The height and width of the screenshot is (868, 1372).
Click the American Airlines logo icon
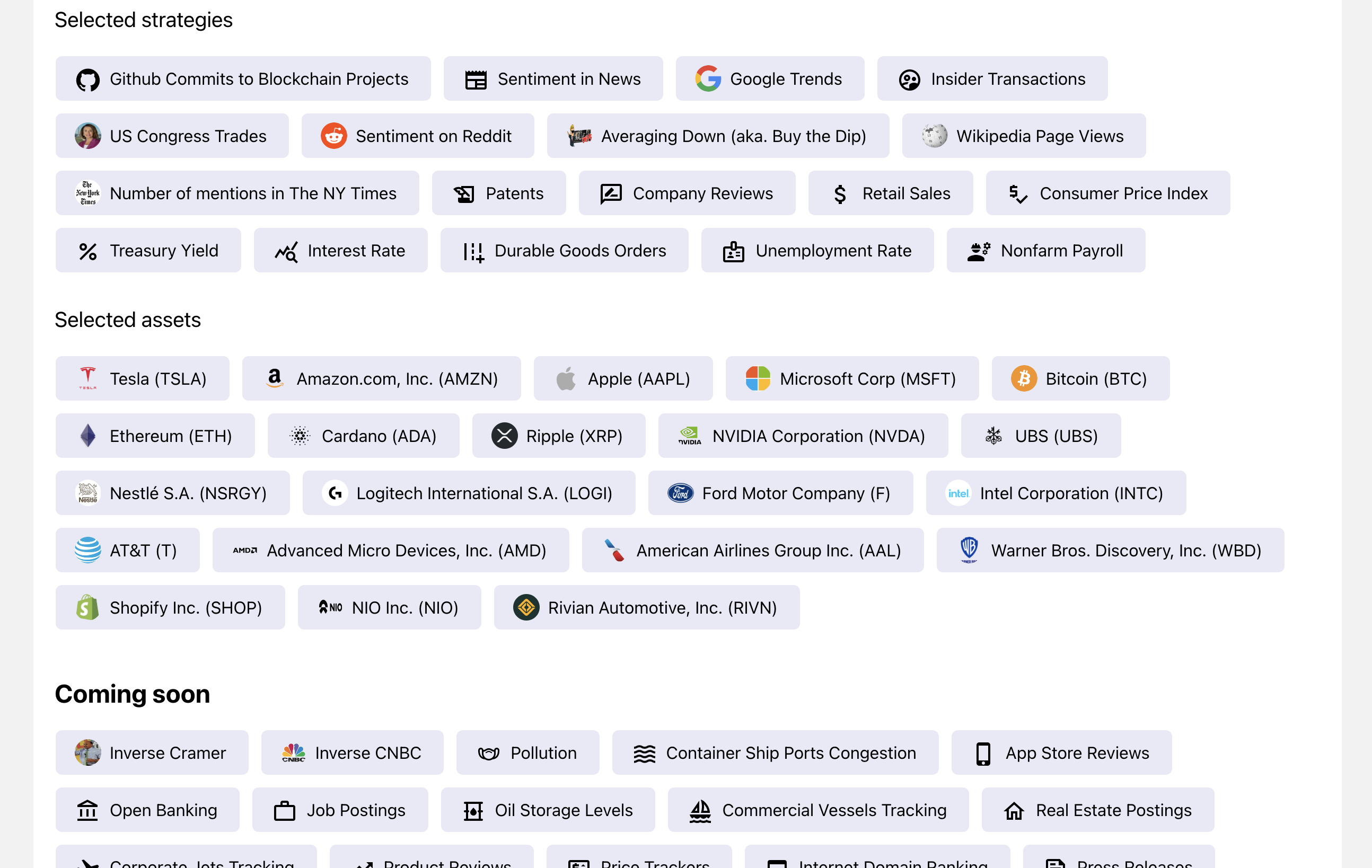[x=614, y=551]
